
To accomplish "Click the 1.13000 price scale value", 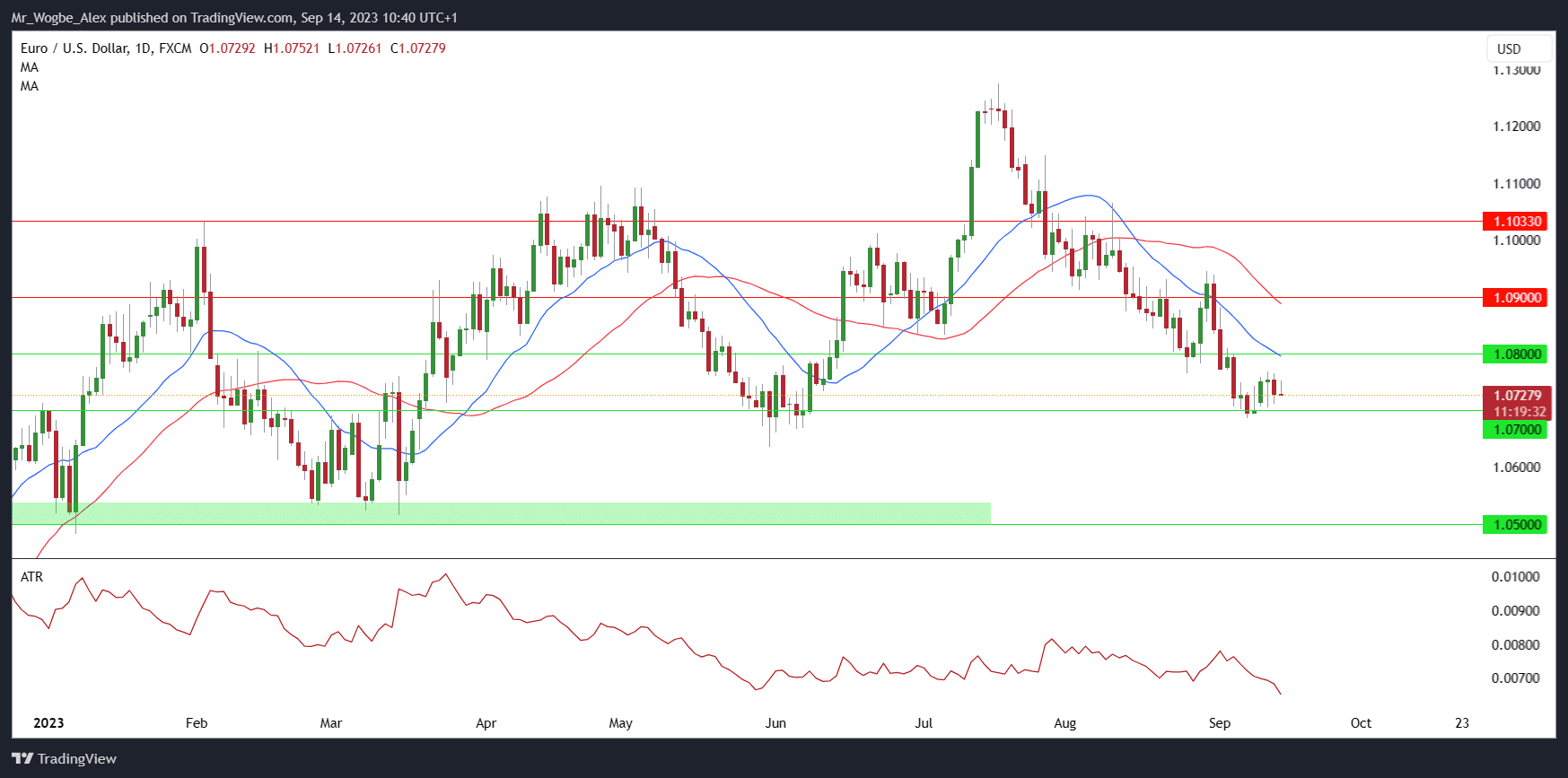I will pos(1517,70).
